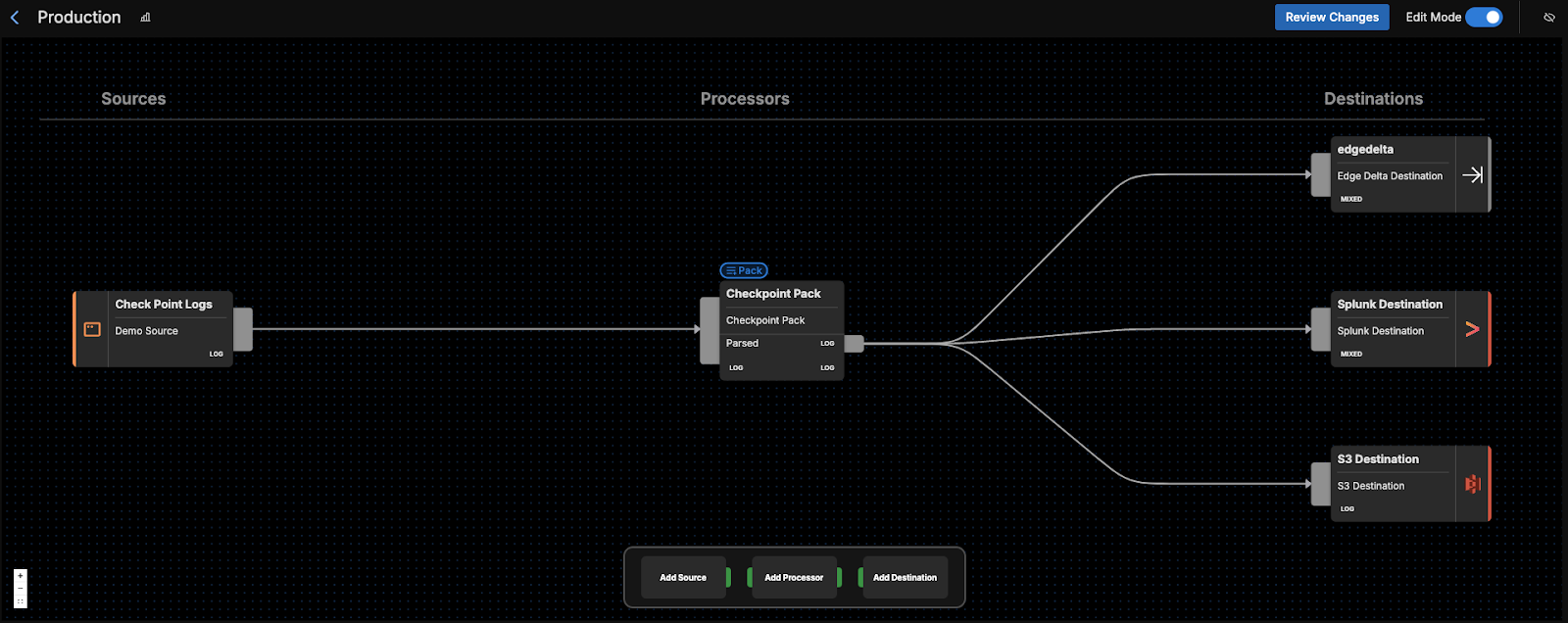Click the crossed-out eye icon at top right
1568x623 pixels.
click(1549, 18)
